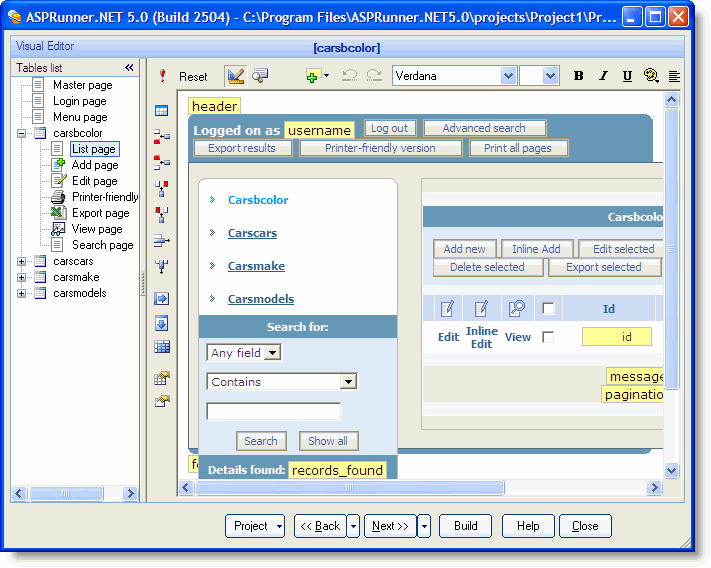Image resolution: width=711 pixels, height=568 pixels.
Task: Expand the carscars tree node
Action: pyautogui.click(x=21, y=262)
